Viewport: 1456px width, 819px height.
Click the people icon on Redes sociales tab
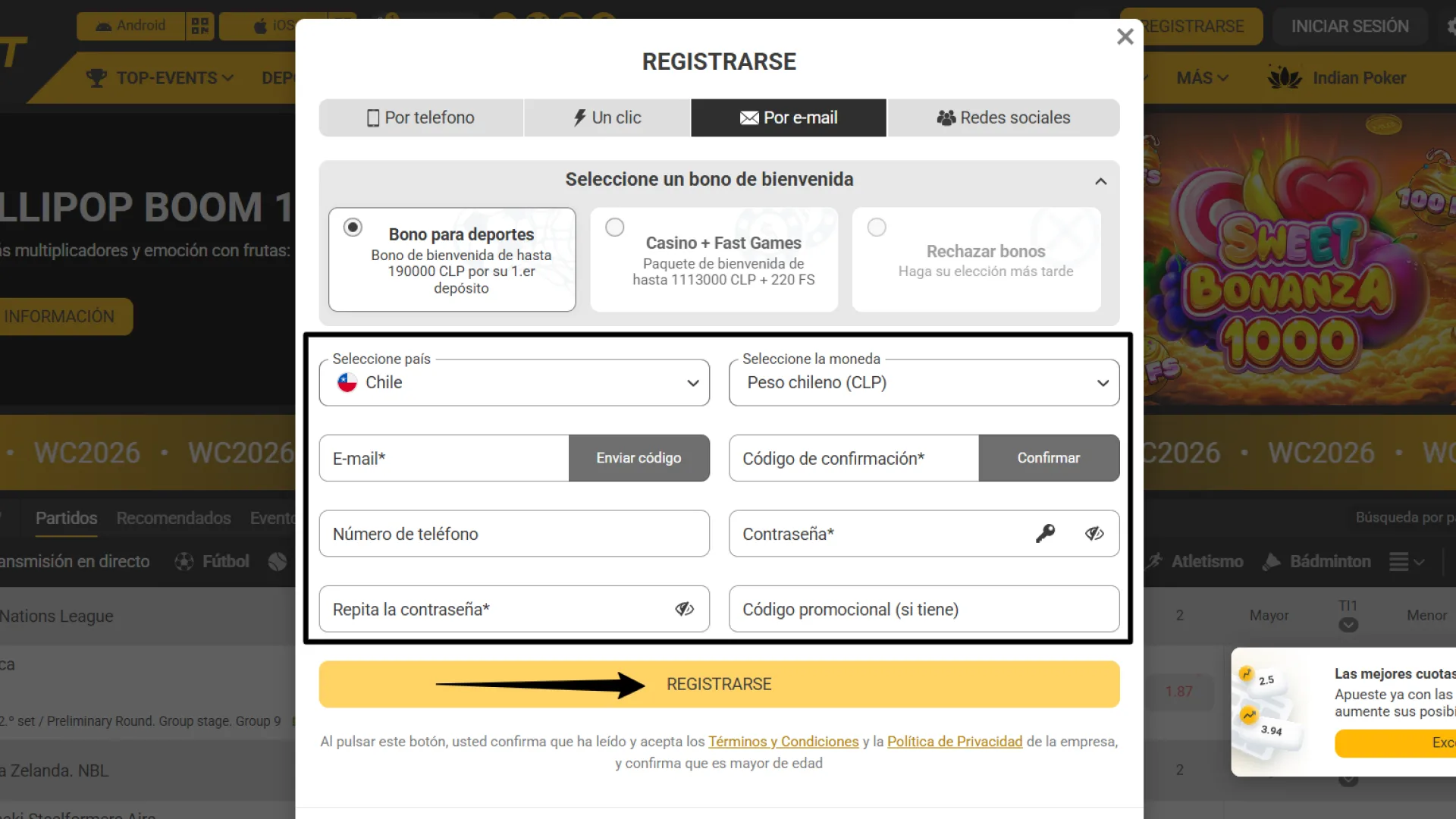(946, 118)
